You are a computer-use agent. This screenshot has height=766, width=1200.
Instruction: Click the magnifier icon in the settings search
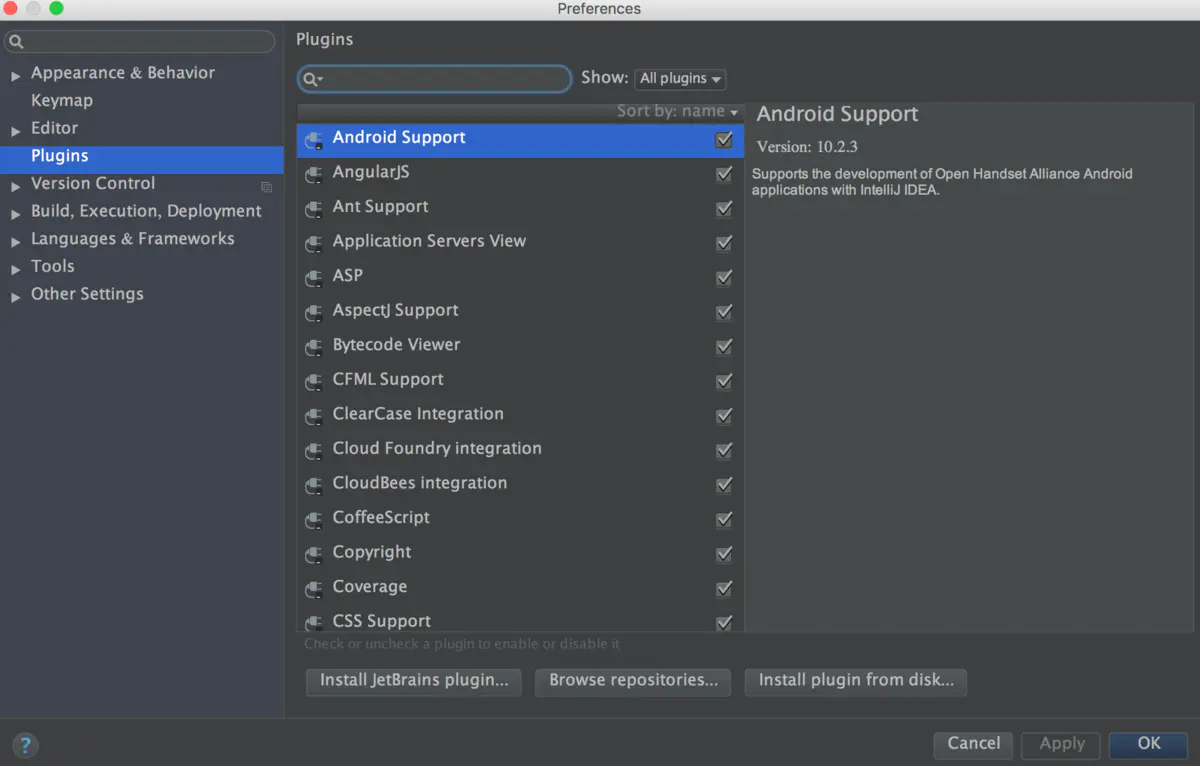16,42
